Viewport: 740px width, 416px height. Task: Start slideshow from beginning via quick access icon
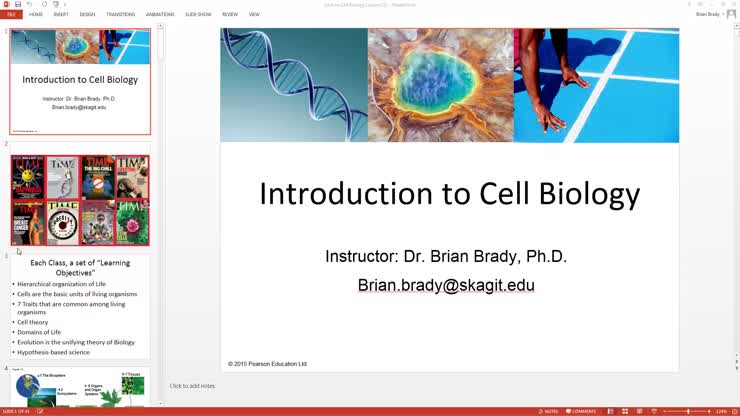pos(56,4)
